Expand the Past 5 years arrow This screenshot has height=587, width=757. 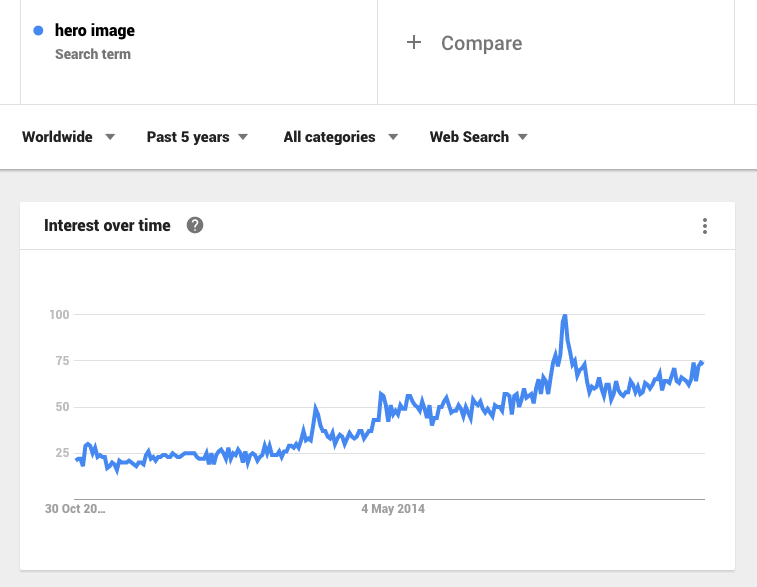[243, 137]
